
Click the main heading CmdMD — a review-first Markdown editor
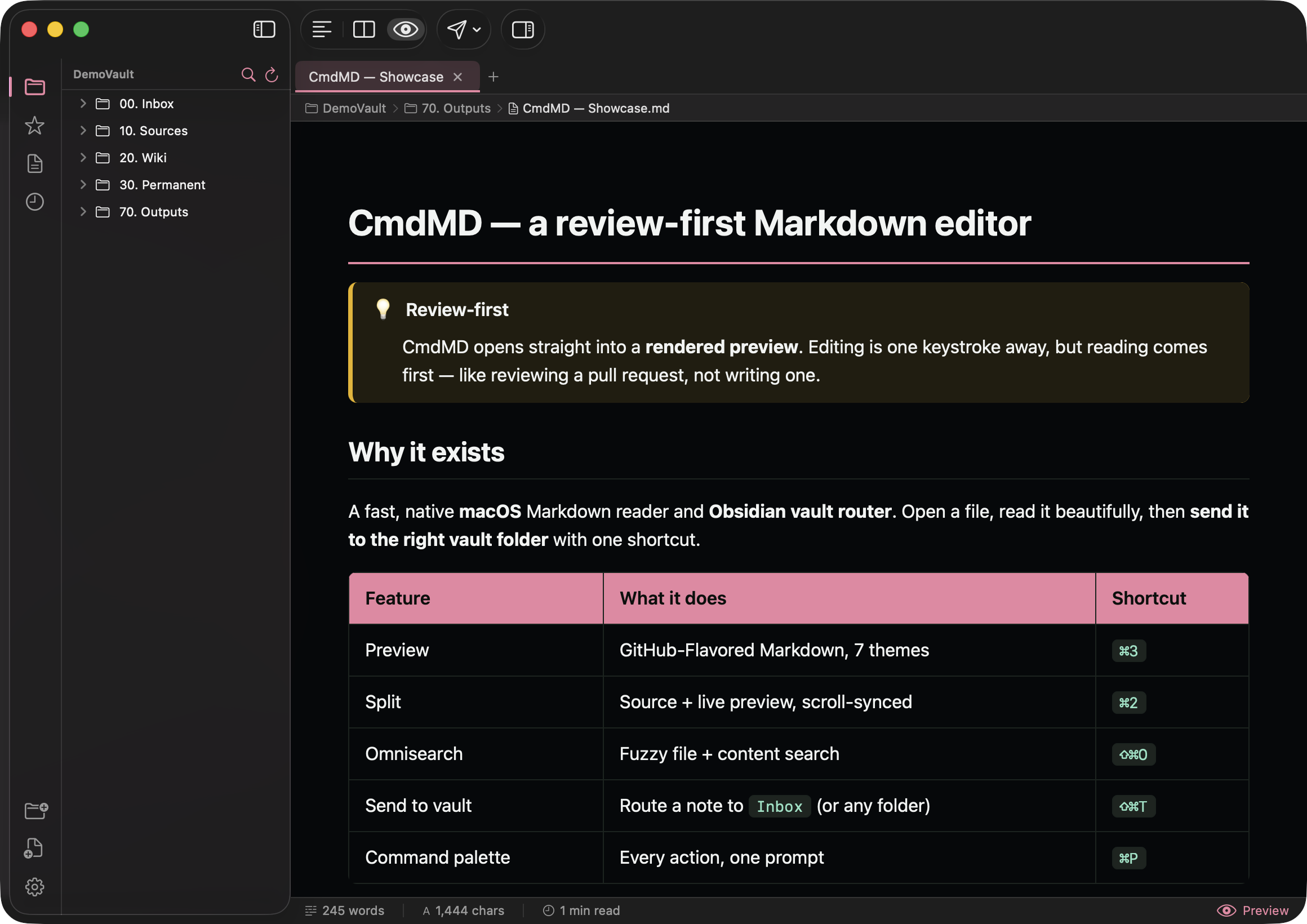690,223
